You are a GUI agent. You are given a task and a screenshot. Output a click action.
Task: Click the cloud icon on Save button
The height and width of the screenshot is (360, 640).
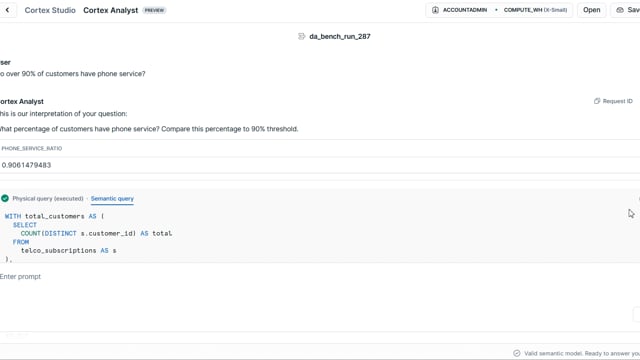point(620,10)
